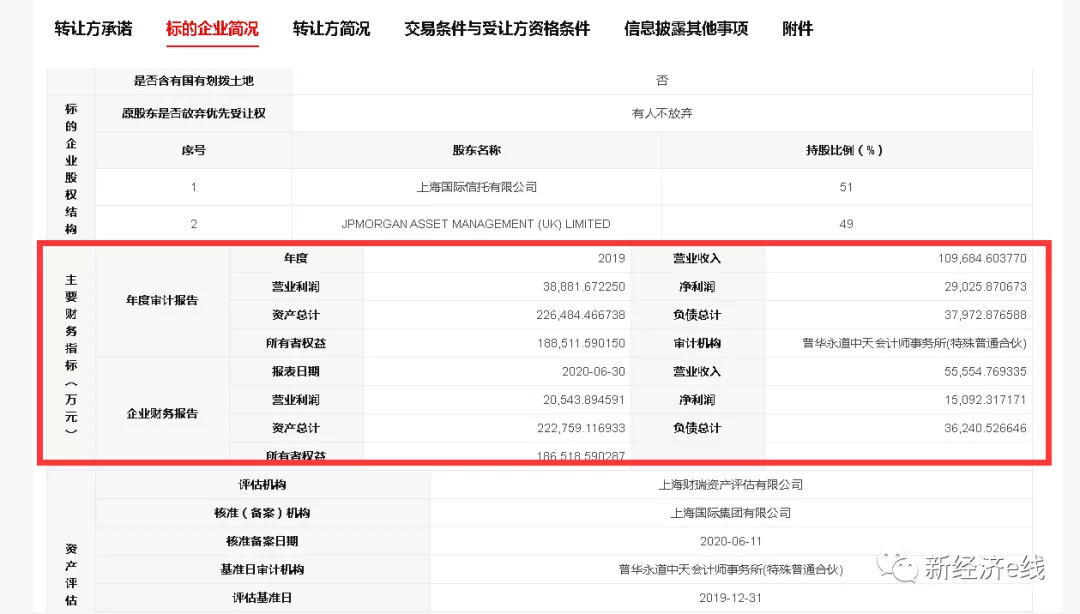Open the 交易条件与受让方资格条件 tab
The height and width of the screenshot is (614, 1080).
[497, 29]
